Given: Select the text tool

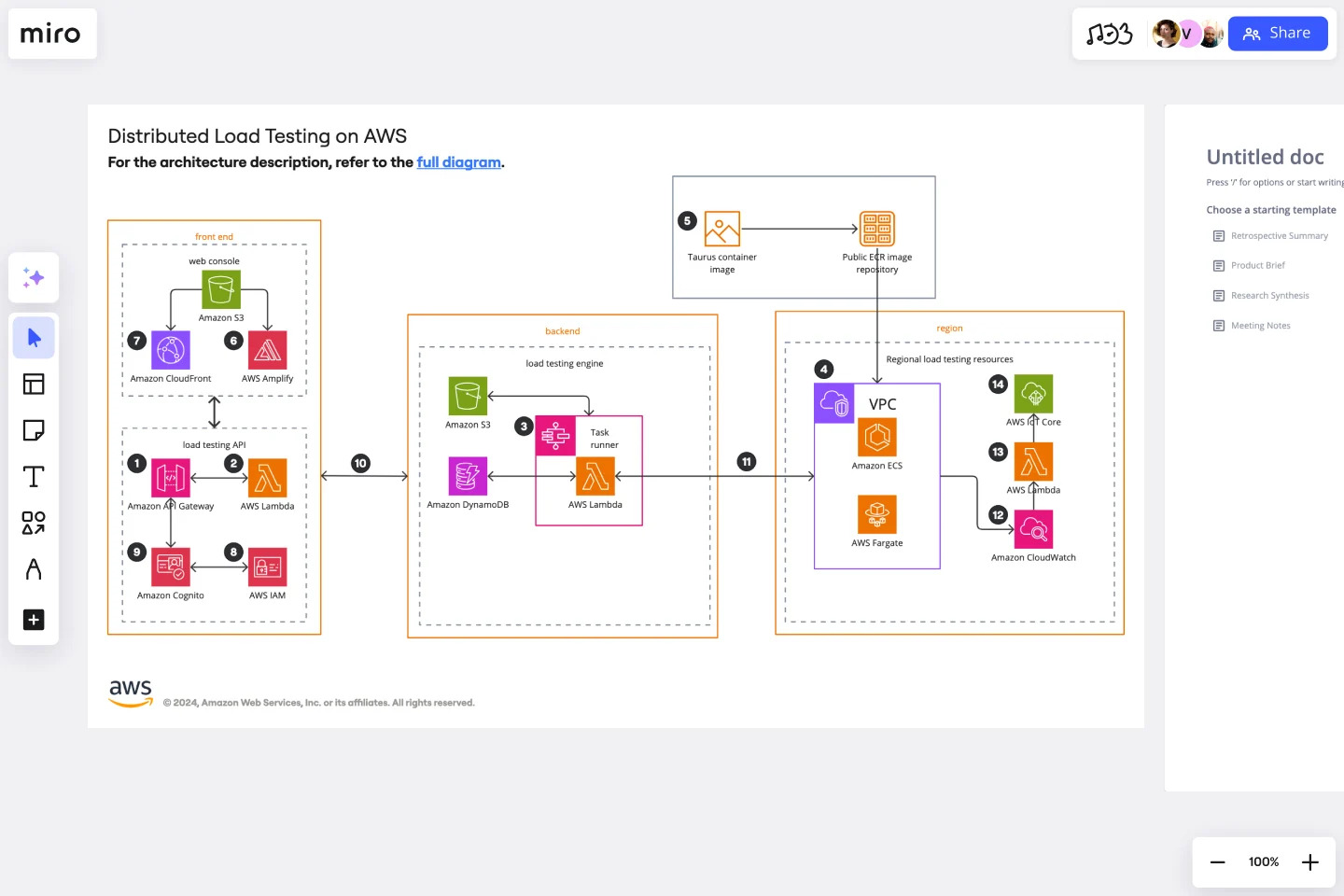Looking at the screenshot, I should click(34, 476).
